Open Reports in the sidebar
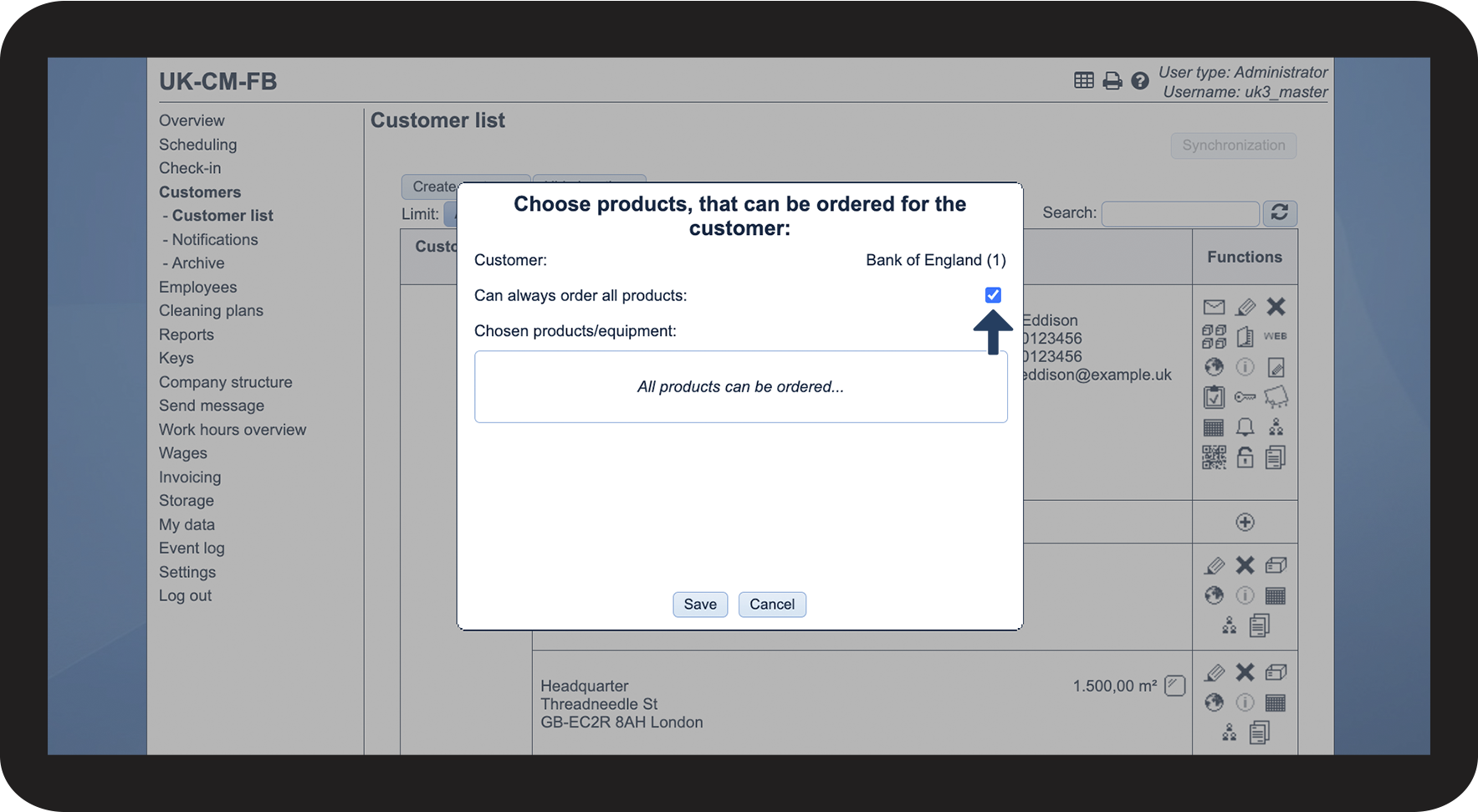The height and width of the screenshot is (812, 1478). [x=187, y=335]
